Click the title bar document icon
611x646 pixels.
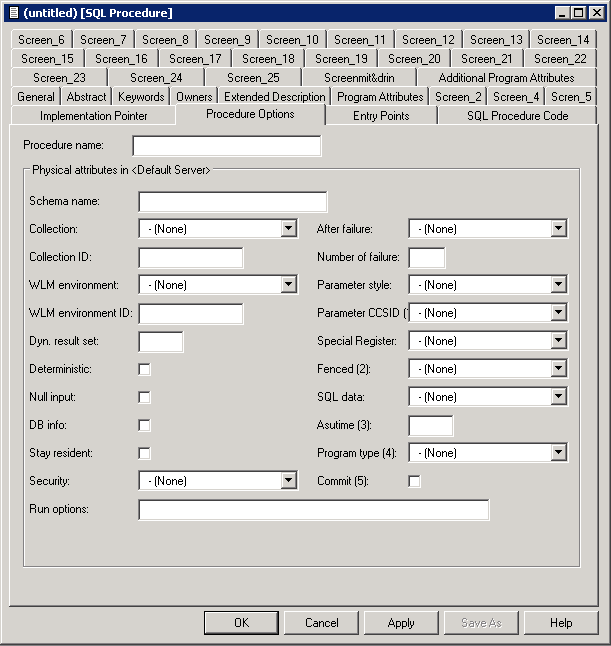pos(13,12)
